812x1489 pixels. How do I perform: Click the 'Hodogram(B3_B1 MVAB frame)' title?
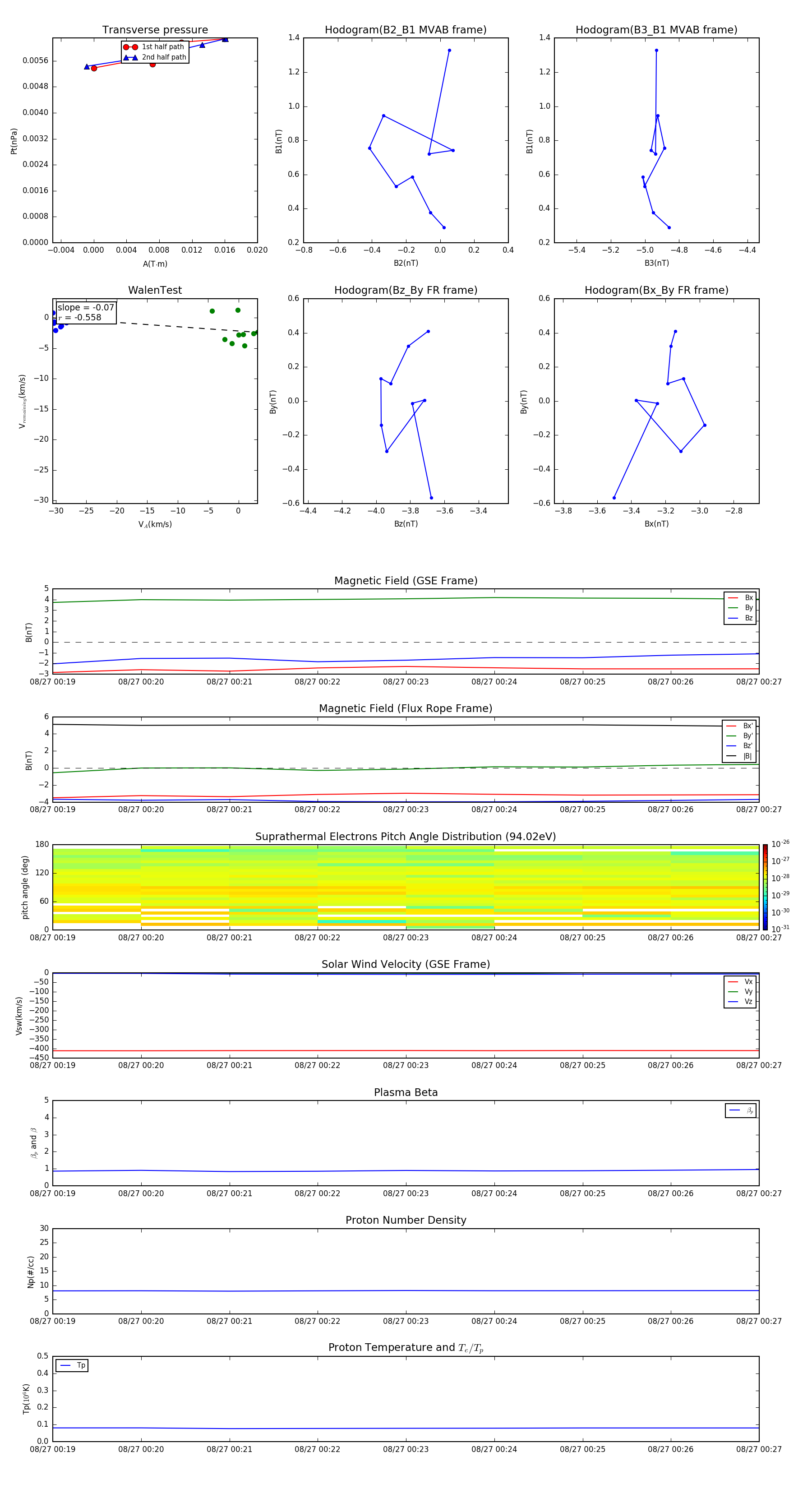(x=656, y=30)
